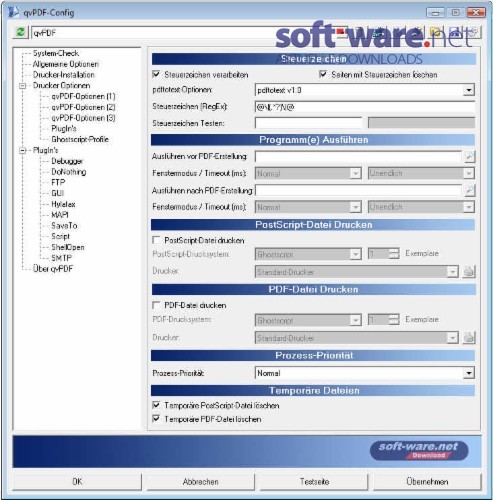
Task: Open the PostScript-Drucksystem Ghostscript dropdown
Action: (x=356, y=254)
